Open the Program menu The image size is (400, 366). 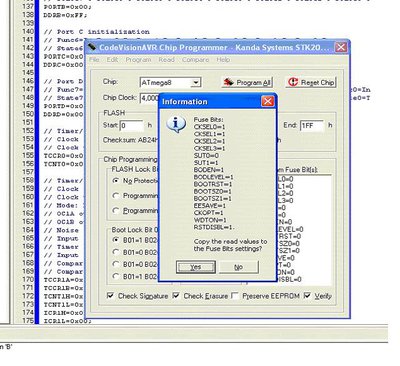138,60
